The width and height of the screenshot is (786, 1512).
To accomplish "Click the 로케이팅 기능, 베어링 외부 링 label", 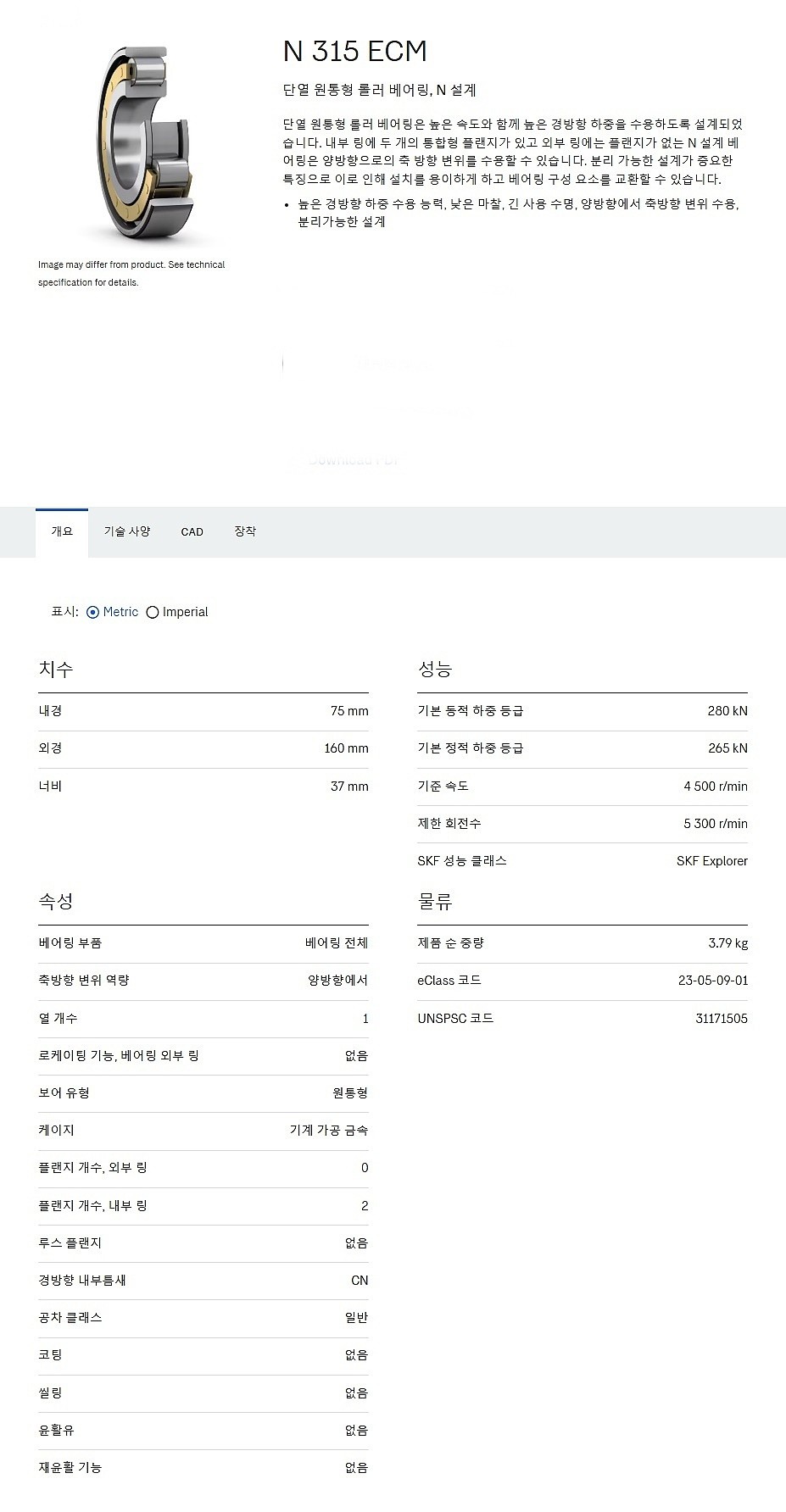I will (119, 1056).
